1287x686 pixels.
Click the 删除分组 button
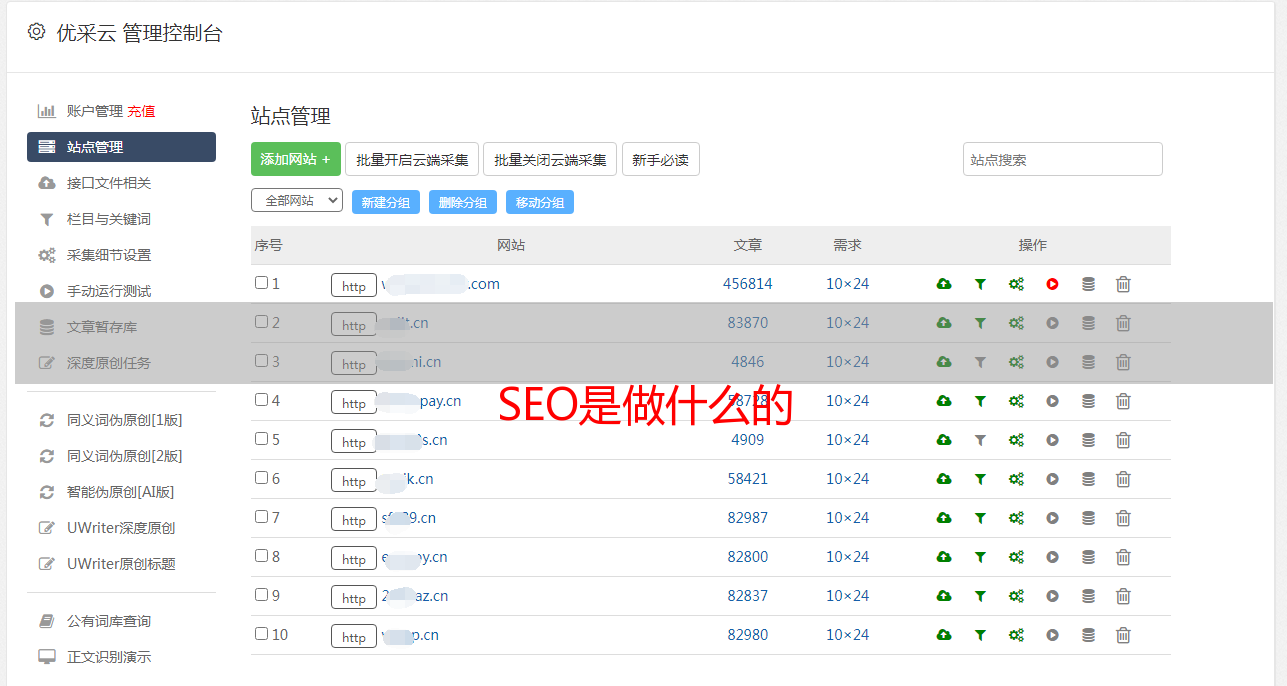coord(463,202)
